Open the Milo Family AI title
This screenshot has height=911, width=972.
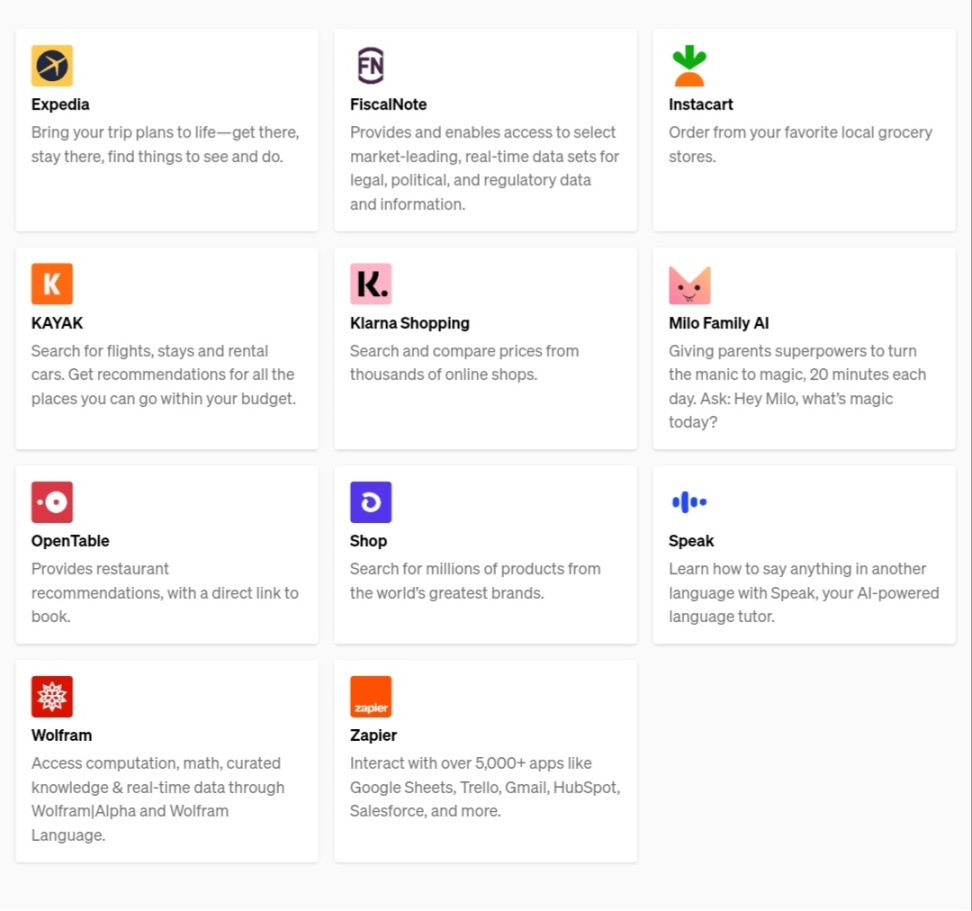point(718,323)
